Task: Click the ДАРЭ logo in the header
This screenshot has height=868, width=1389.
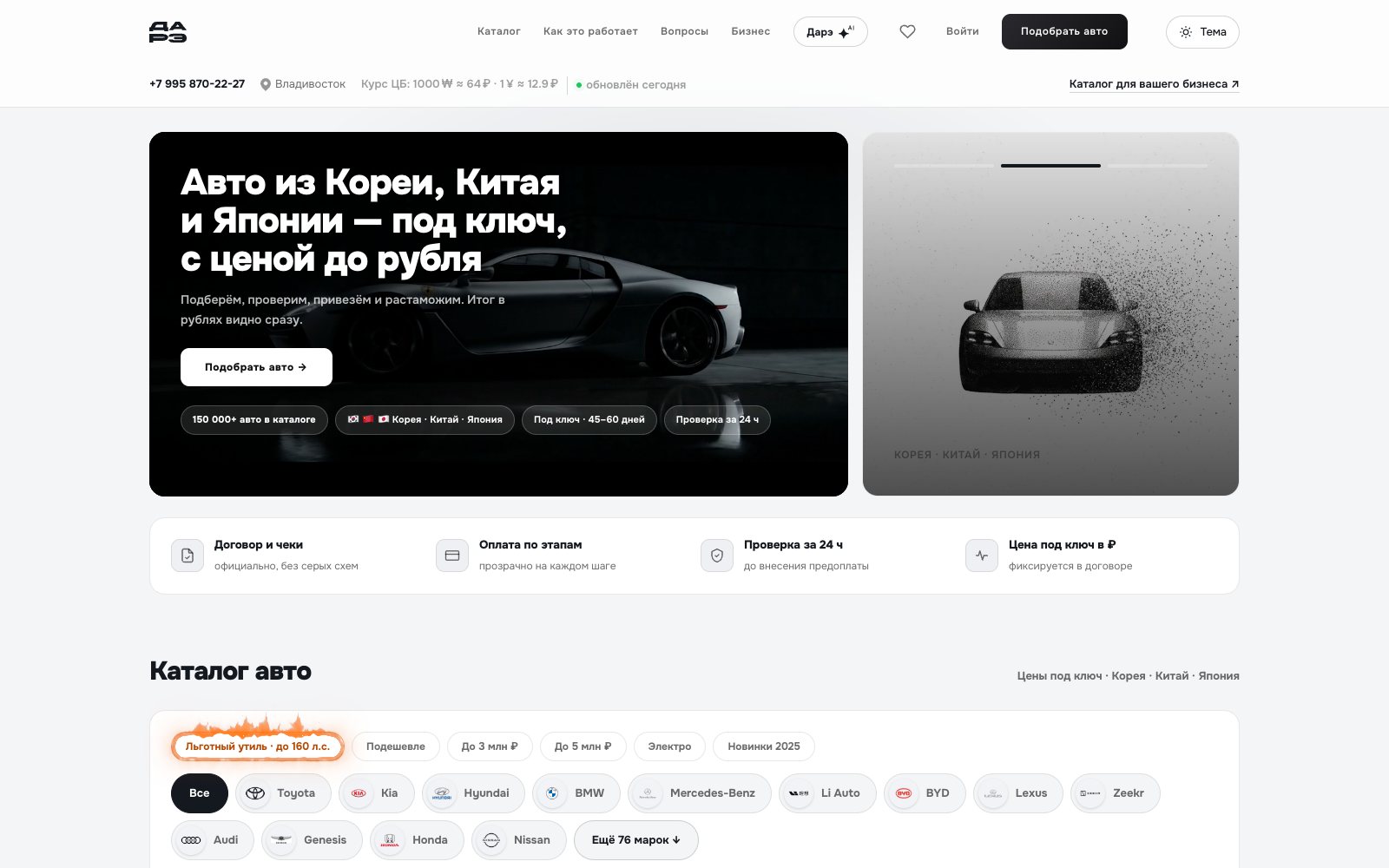Action: coord(168,31)
